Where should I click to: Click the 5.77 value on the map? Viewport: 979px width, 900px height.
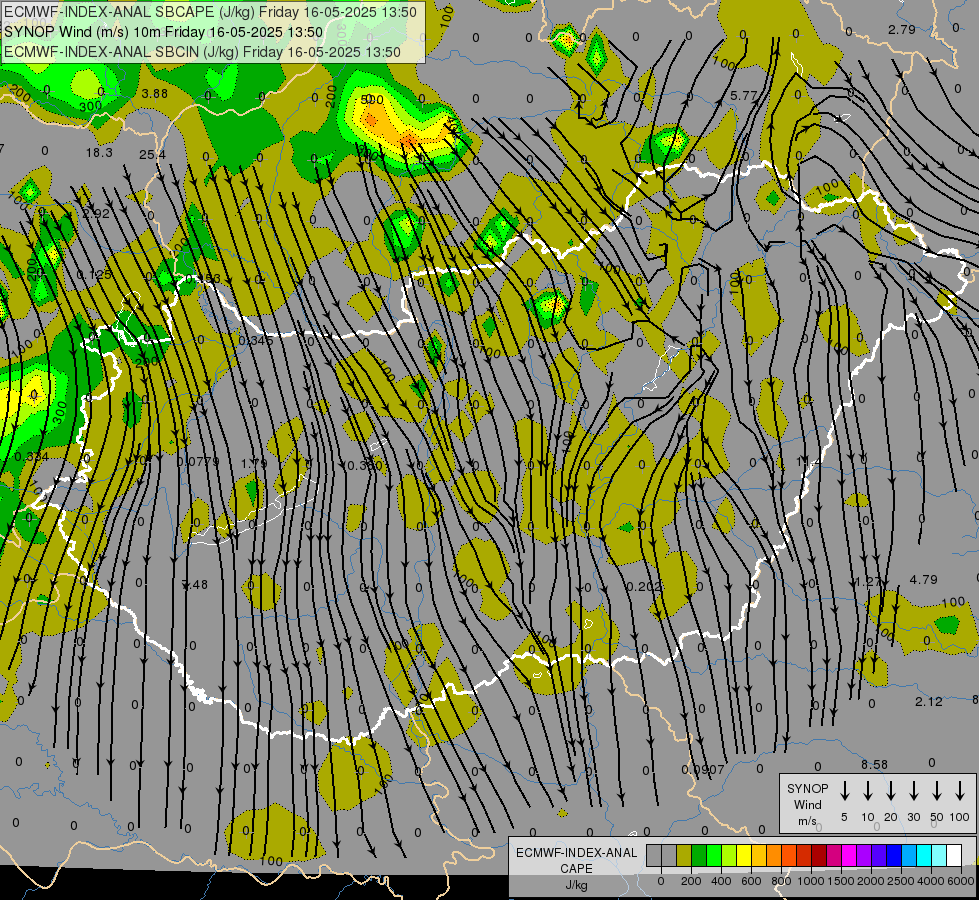click(743, 96)
